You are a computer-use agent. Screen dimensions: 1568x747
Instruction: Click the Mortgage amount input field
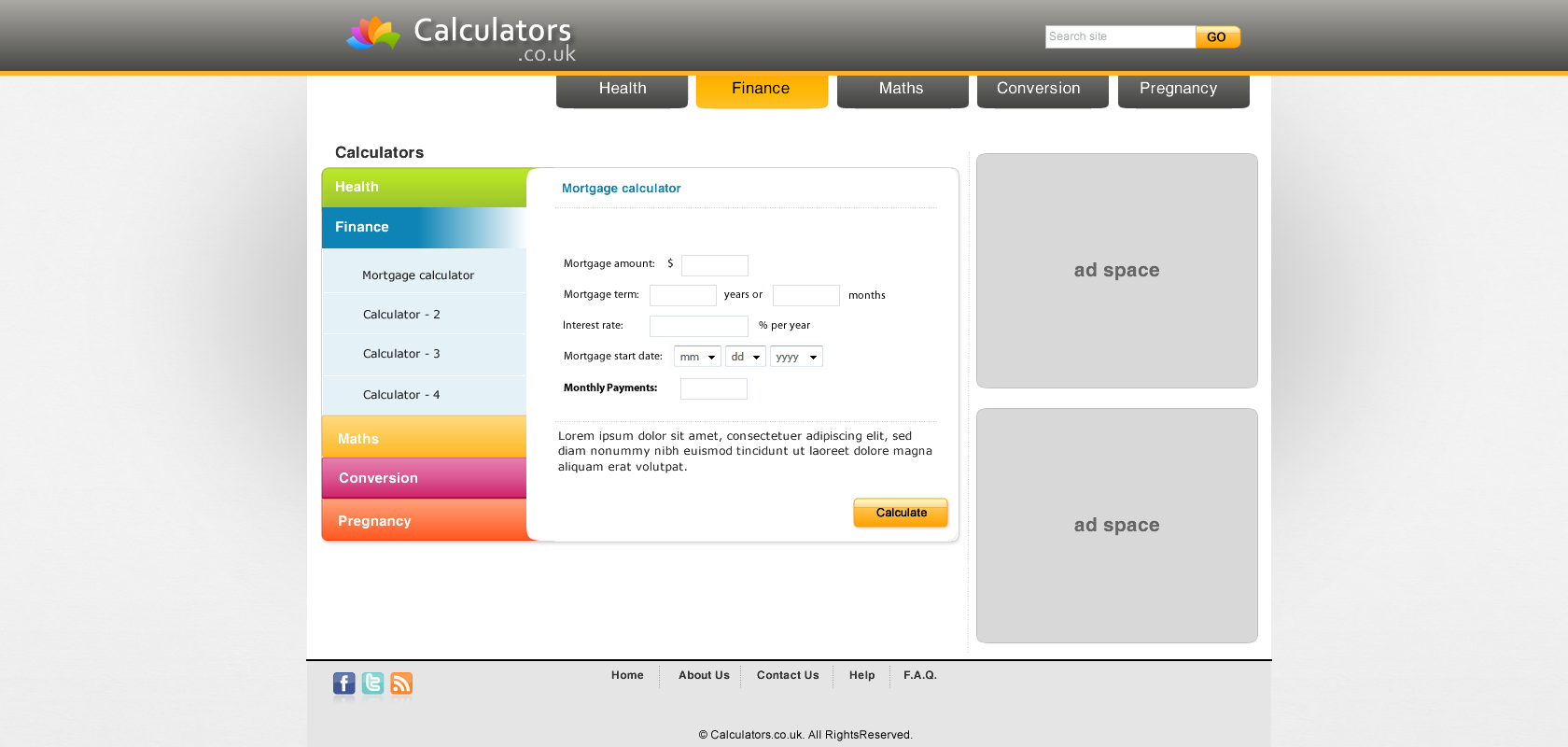pyautogui.click(x=714, y=265)
